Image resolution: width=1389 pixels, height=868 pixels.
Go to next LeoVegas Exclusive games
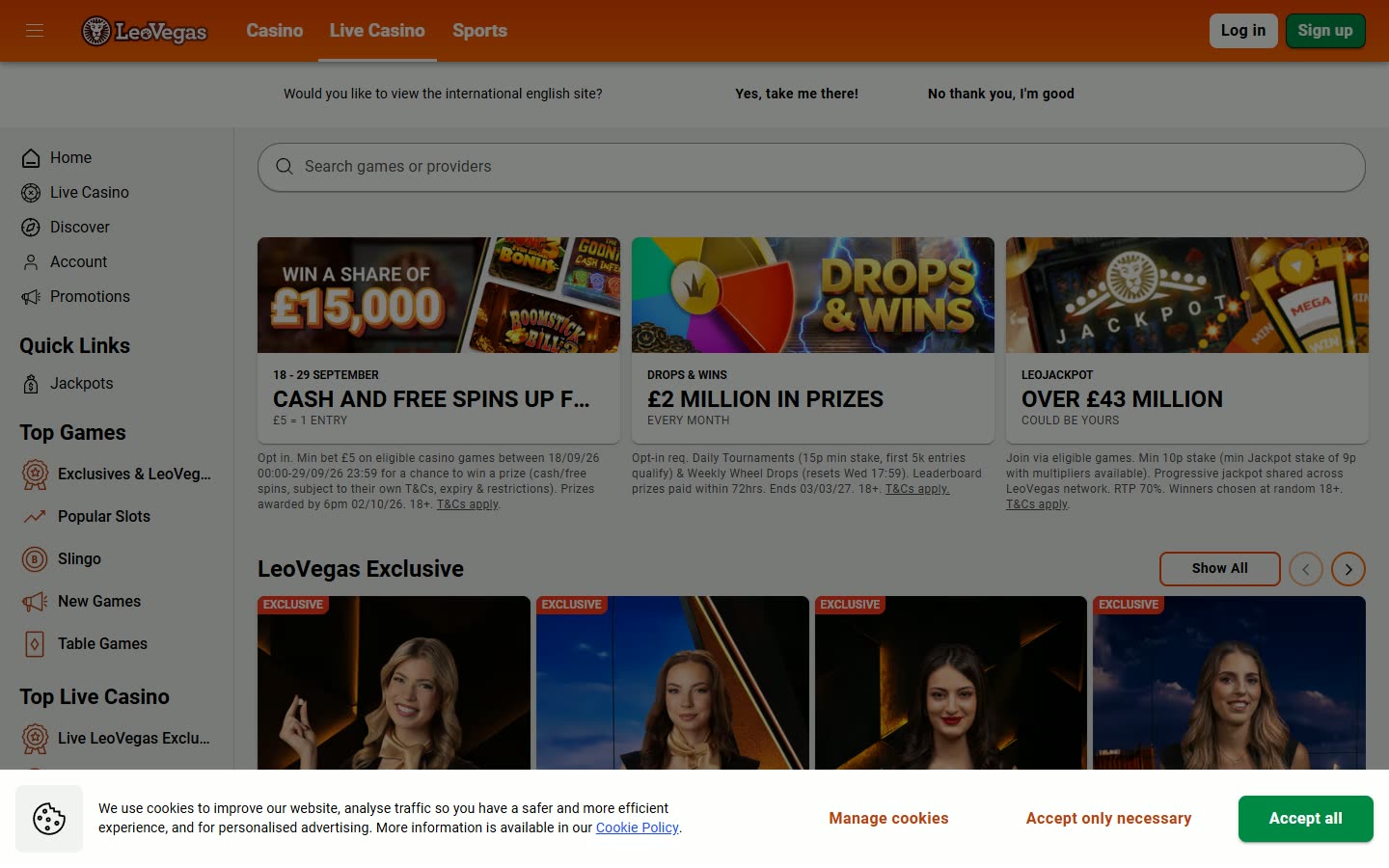tap(1348, 569)
